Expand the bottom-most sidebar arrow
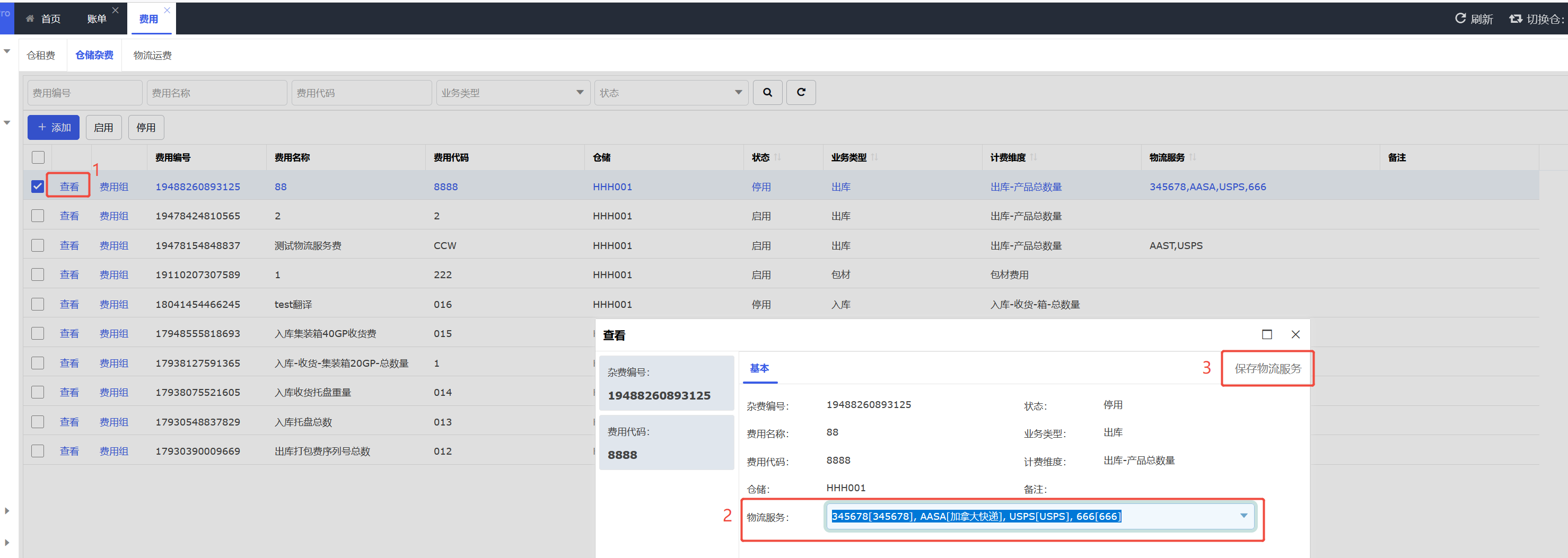The image size is (1568, 558). point(7,543)
